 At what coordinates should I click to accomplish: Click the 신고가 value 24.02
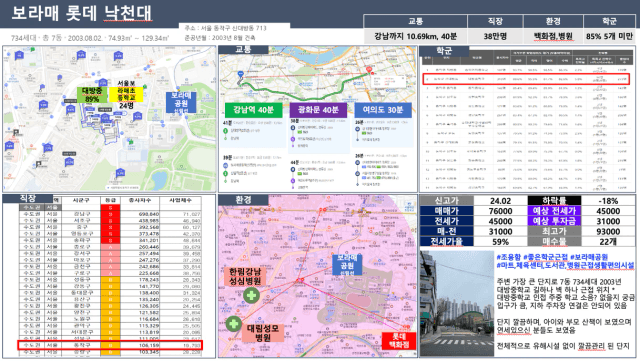click(500, 201)
